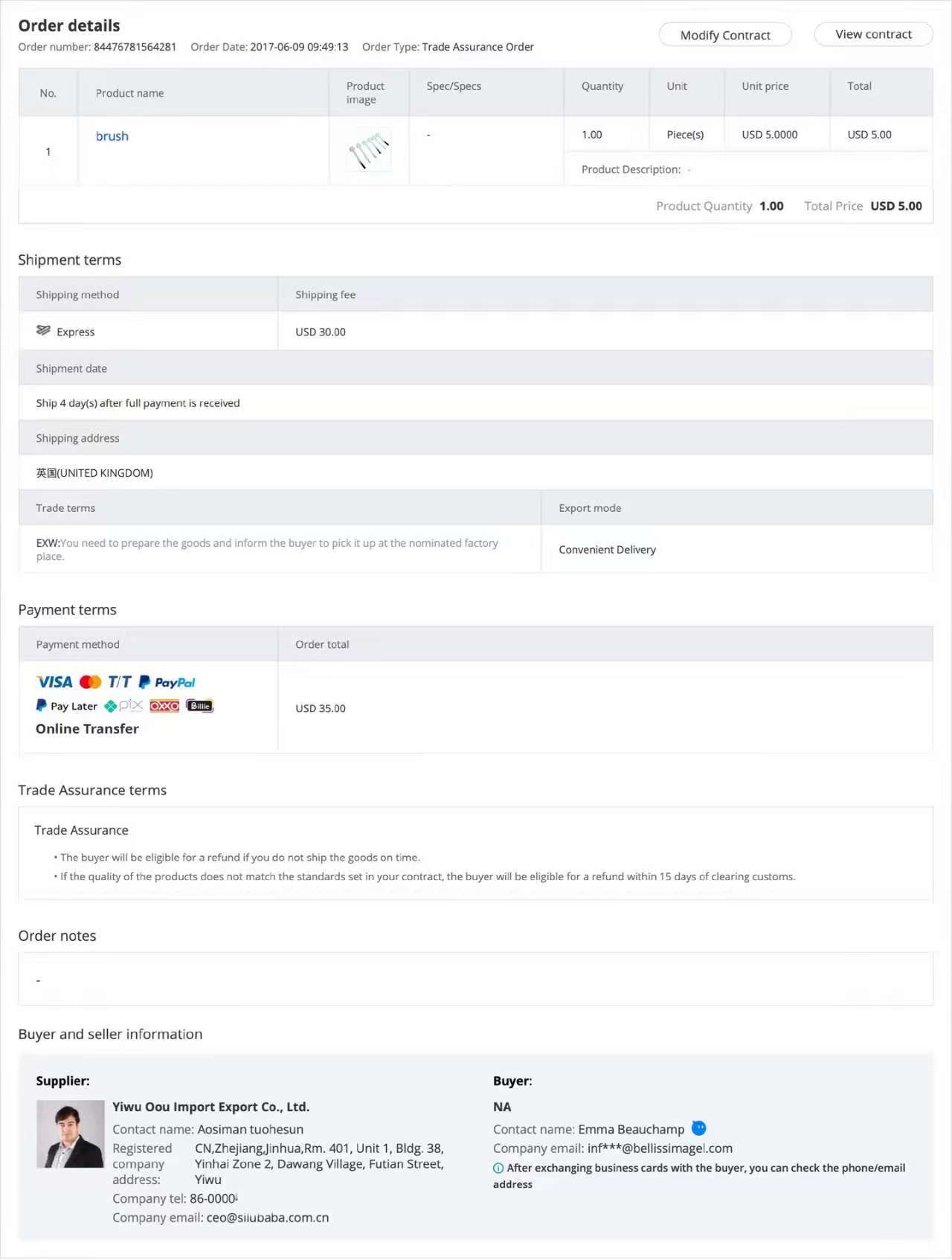Select the PayPal Pay Later payment option
Screen dimensions: 952x1260
[65, 705]
